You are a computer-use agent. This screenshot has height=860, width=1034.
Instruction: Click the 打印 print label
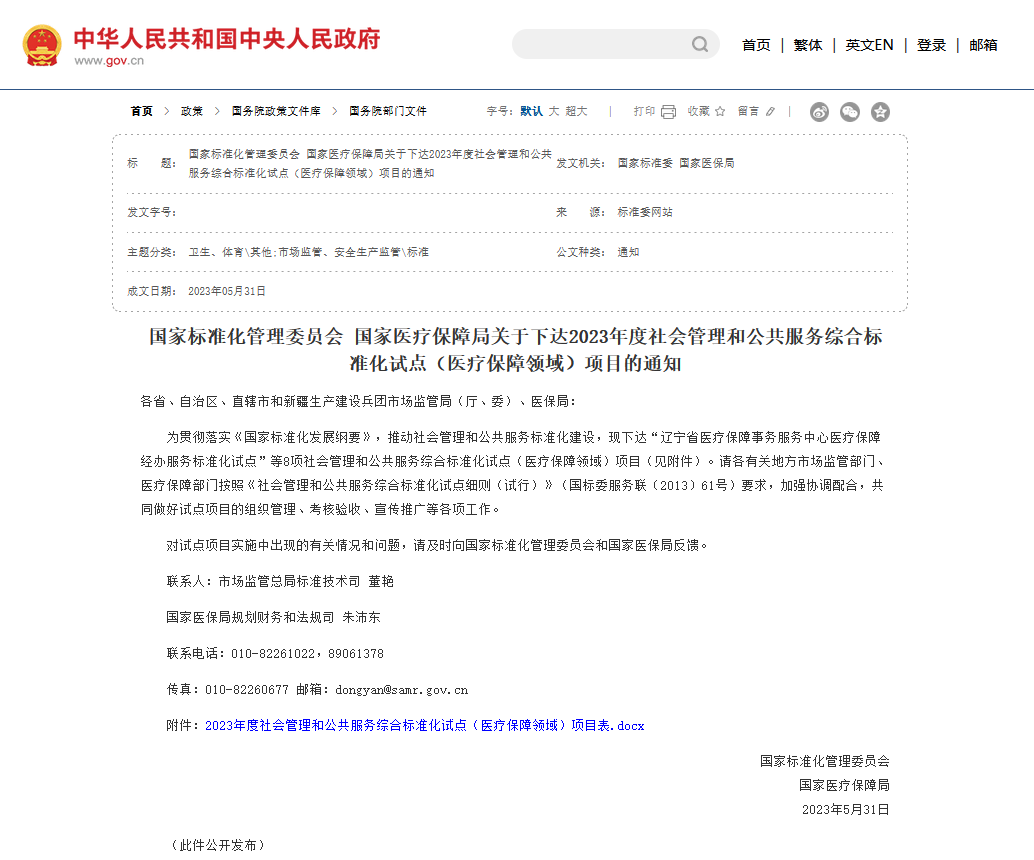coord(644,111)
